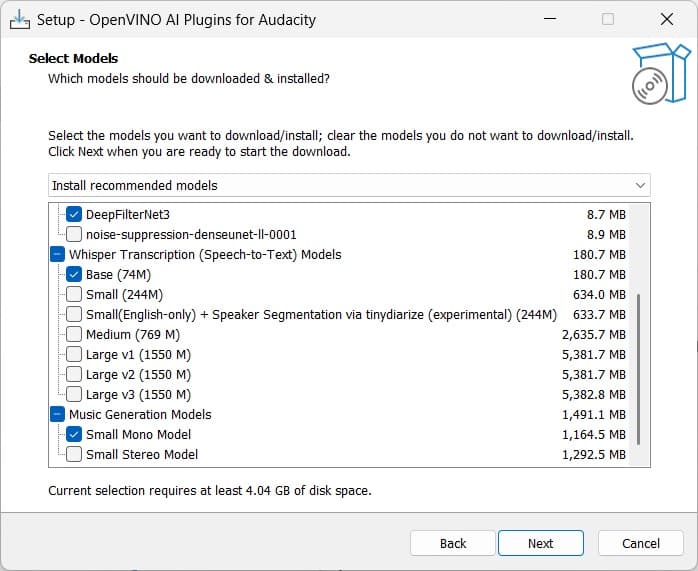Close the setup window

[667, 19]
